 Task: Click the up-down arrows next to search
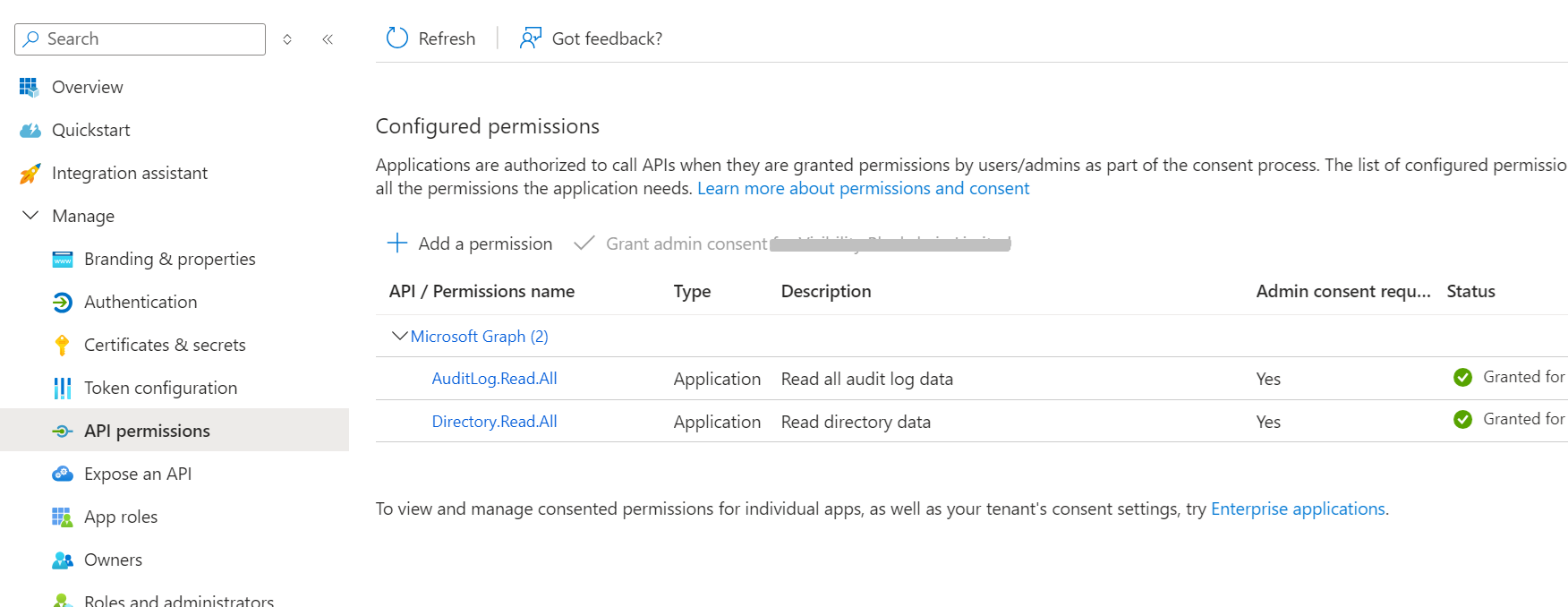pyautogui.click(x=287, y=39)
